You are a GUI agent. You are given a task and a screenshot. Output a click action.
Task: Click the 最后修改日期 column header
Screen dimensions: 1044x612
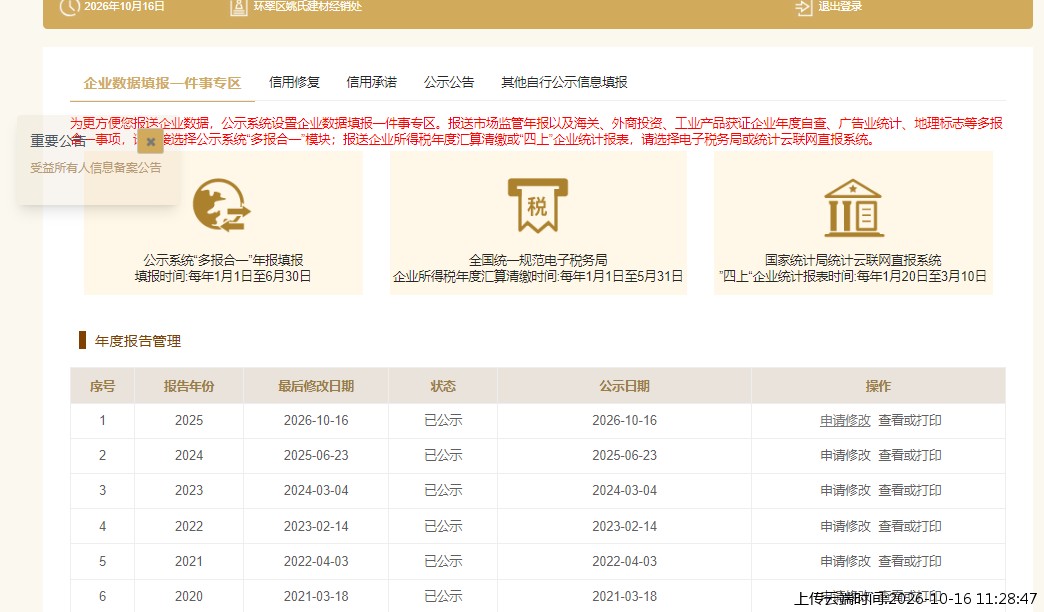316,386
